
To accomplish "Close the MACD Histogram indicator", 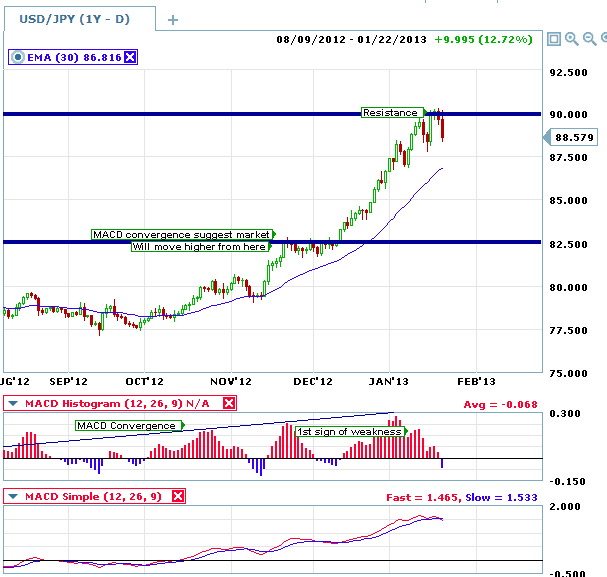I will coord(229,403).
